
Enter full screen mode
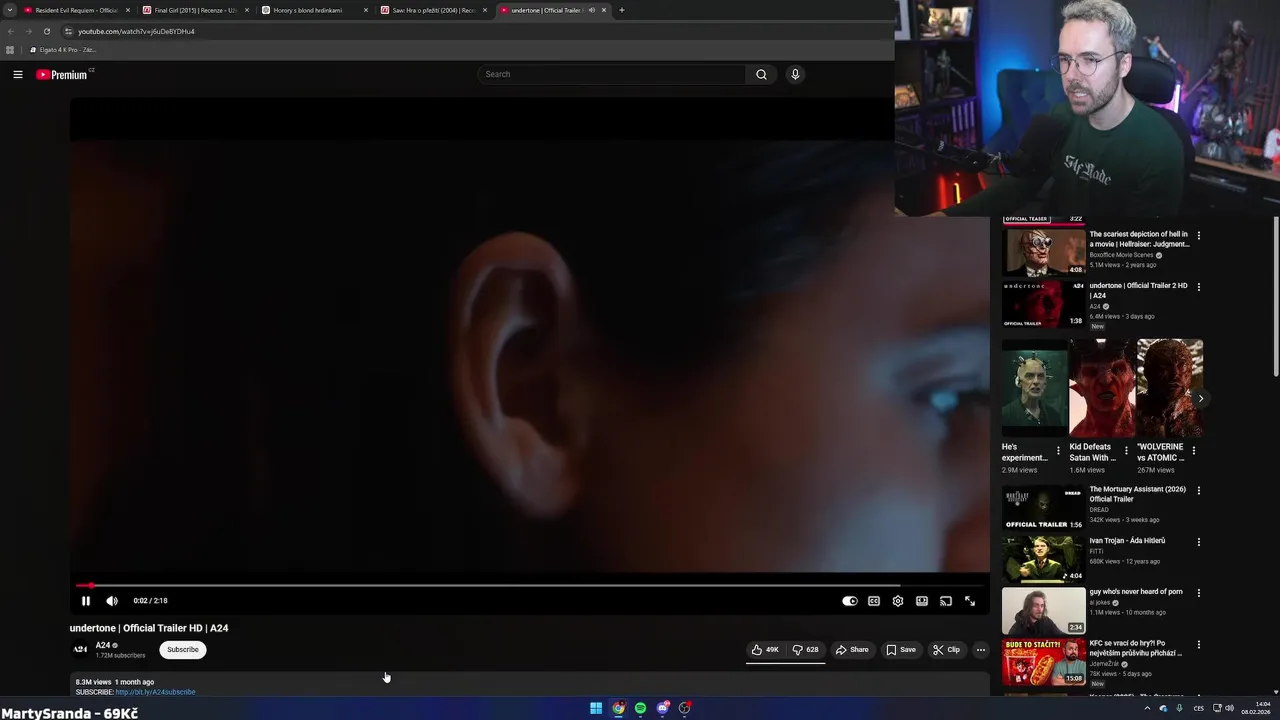970,601
